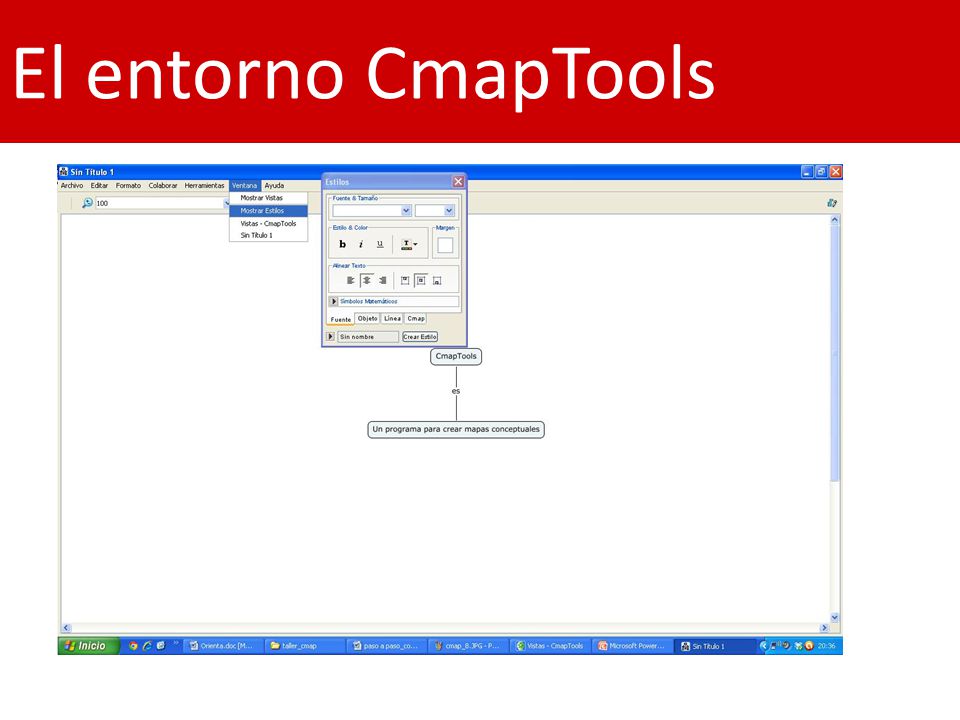Open the Herramientas menu
960x720 pixels.
pyautogui.click(x=204, y=186)
